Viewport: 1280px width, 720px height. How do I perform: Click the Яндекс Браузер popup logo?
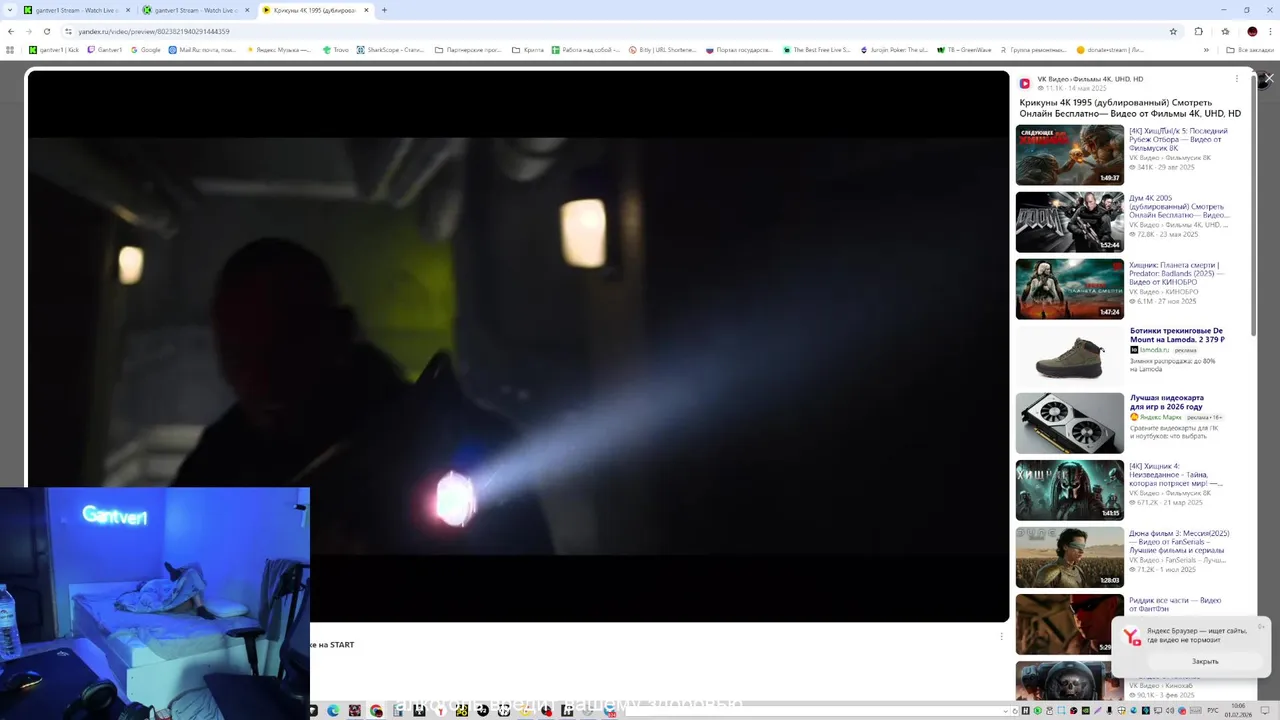(1132, 637)
